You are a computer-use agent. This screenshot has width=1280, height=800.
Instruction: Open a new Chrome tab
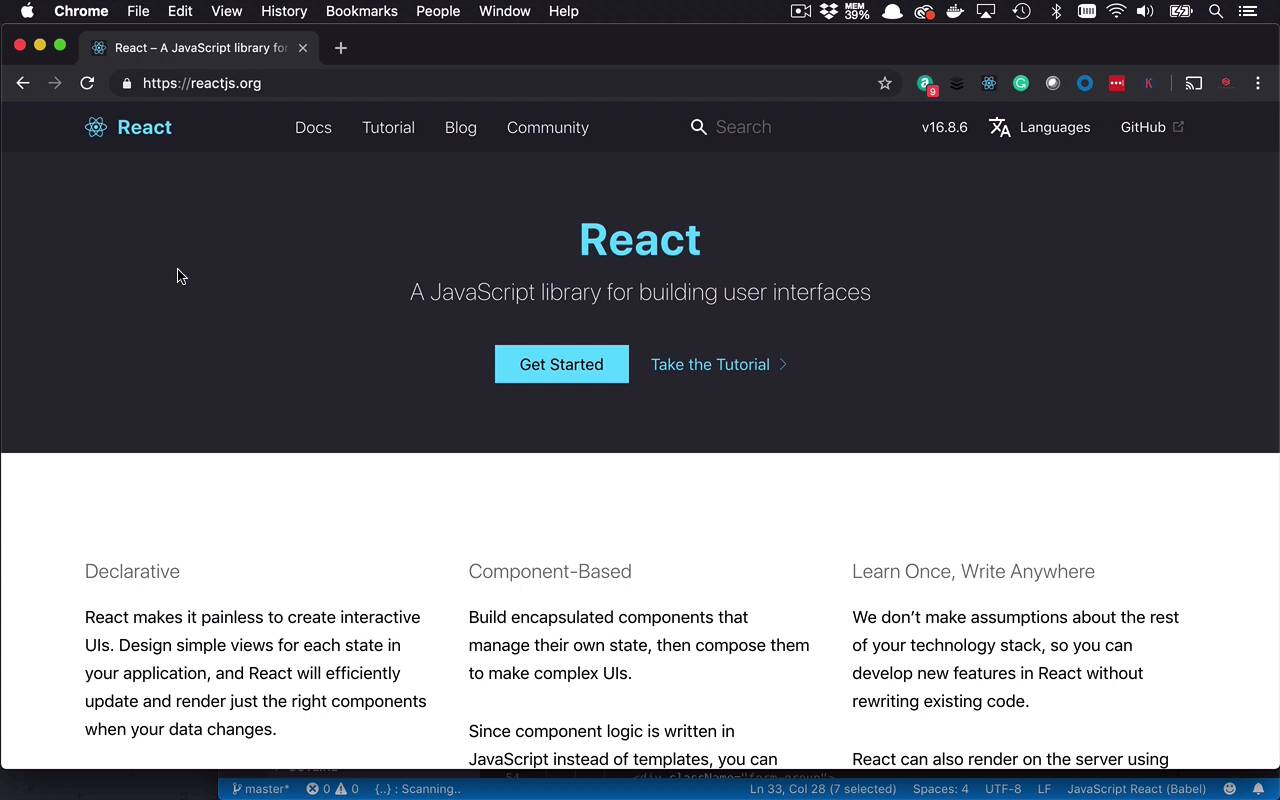[341, 48]
